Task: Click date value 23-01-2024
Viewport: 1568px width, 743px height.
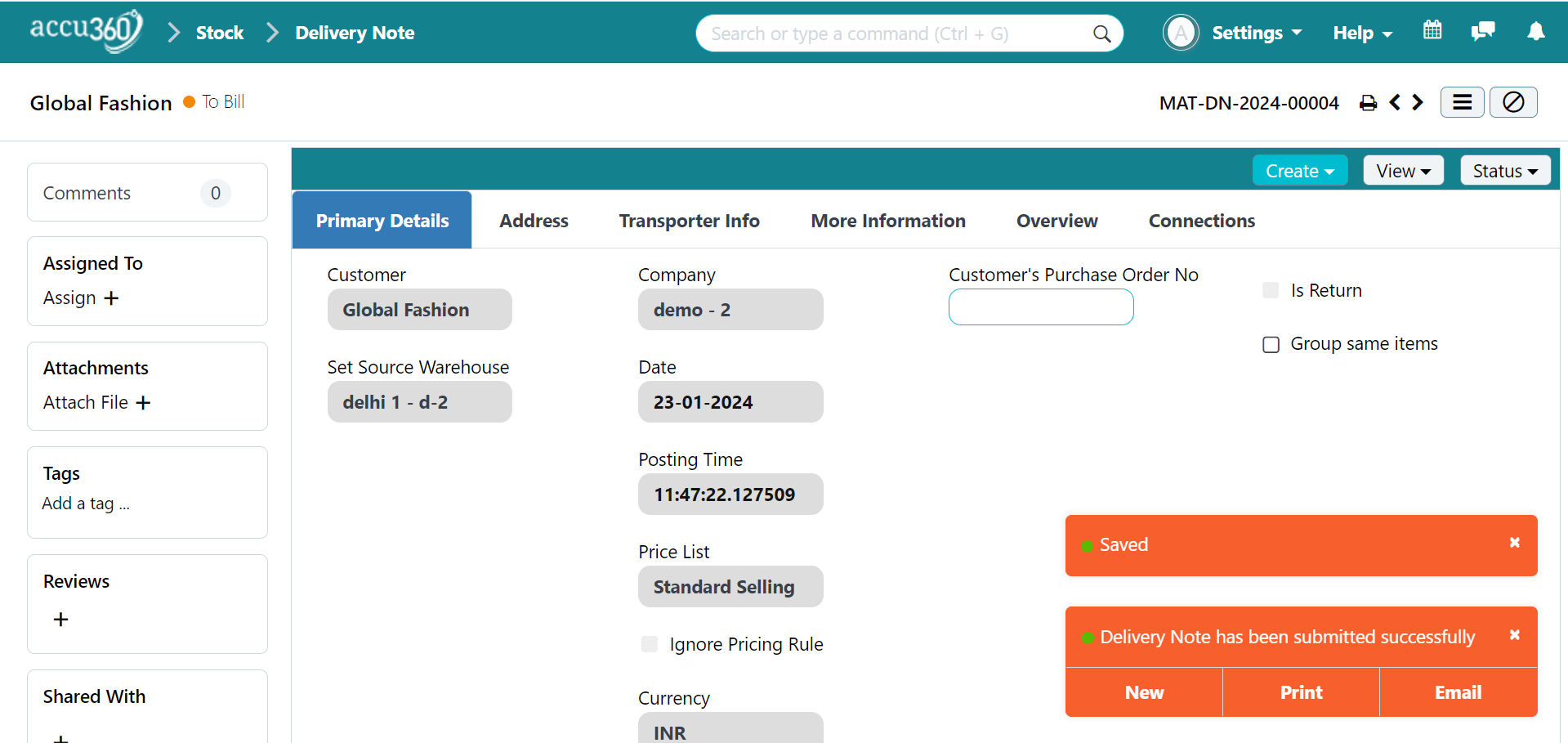Action: point(730,402)
